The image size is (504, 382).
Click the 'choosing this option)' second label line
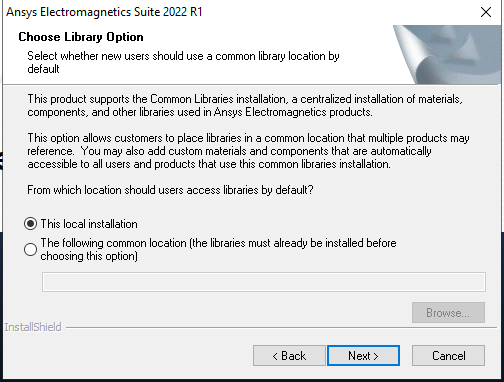89,256
